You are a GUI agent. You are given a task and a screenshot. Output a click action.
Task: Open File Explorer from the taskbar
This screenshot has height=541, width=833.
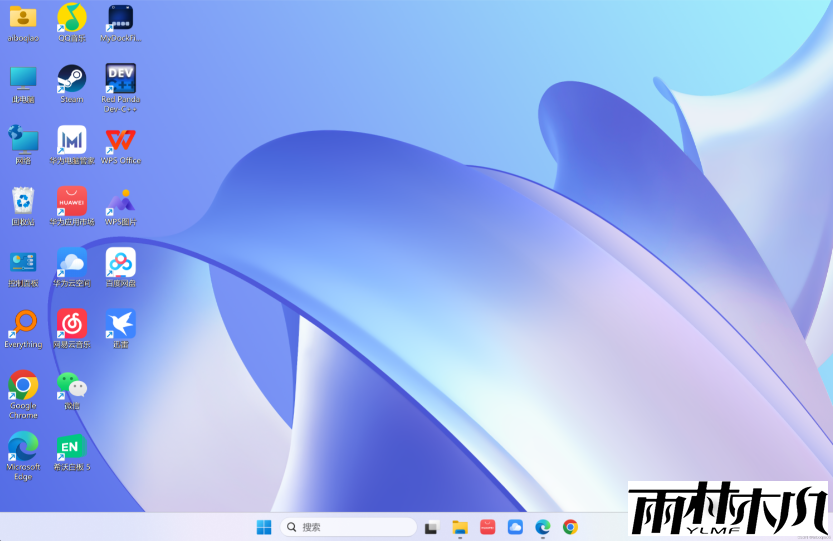coord(460,527)
